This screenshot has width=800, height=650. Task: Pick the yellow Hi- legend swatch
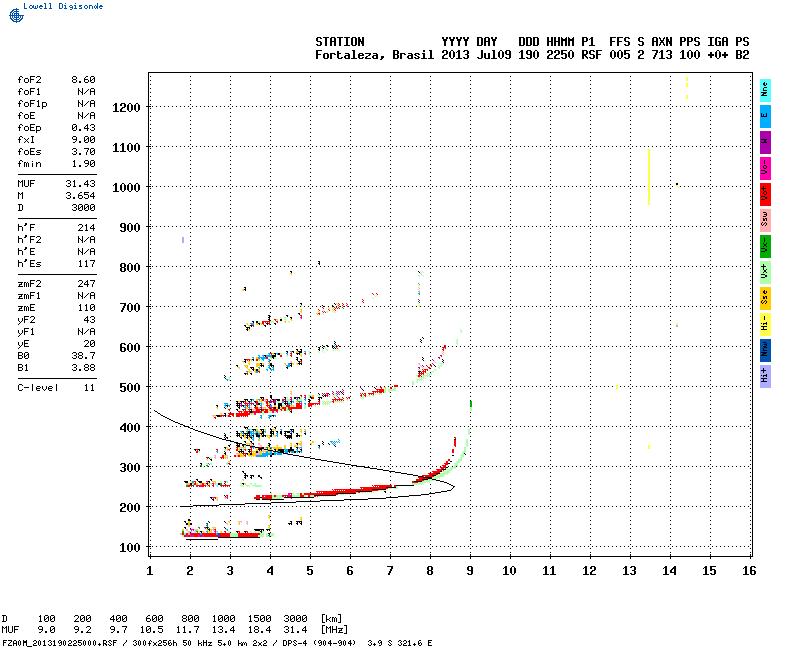coord(765,324)
